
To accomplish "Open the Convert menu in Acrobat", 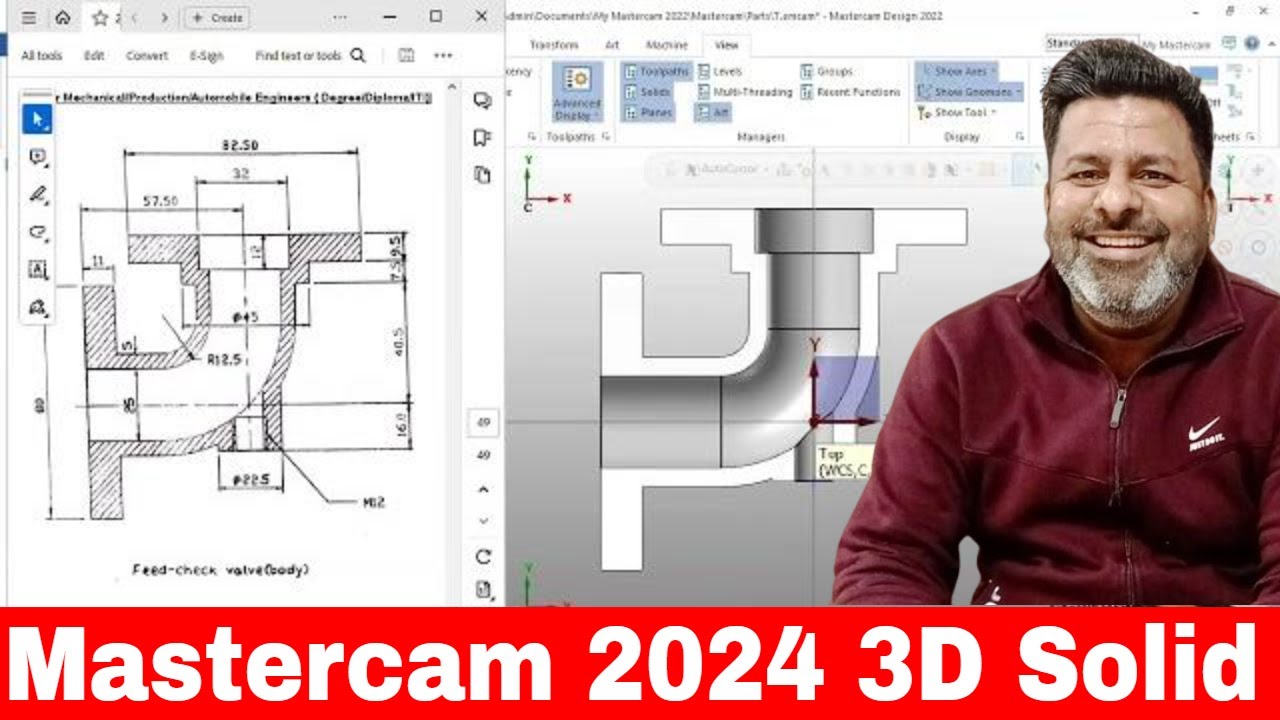I will tap(147, 56).
